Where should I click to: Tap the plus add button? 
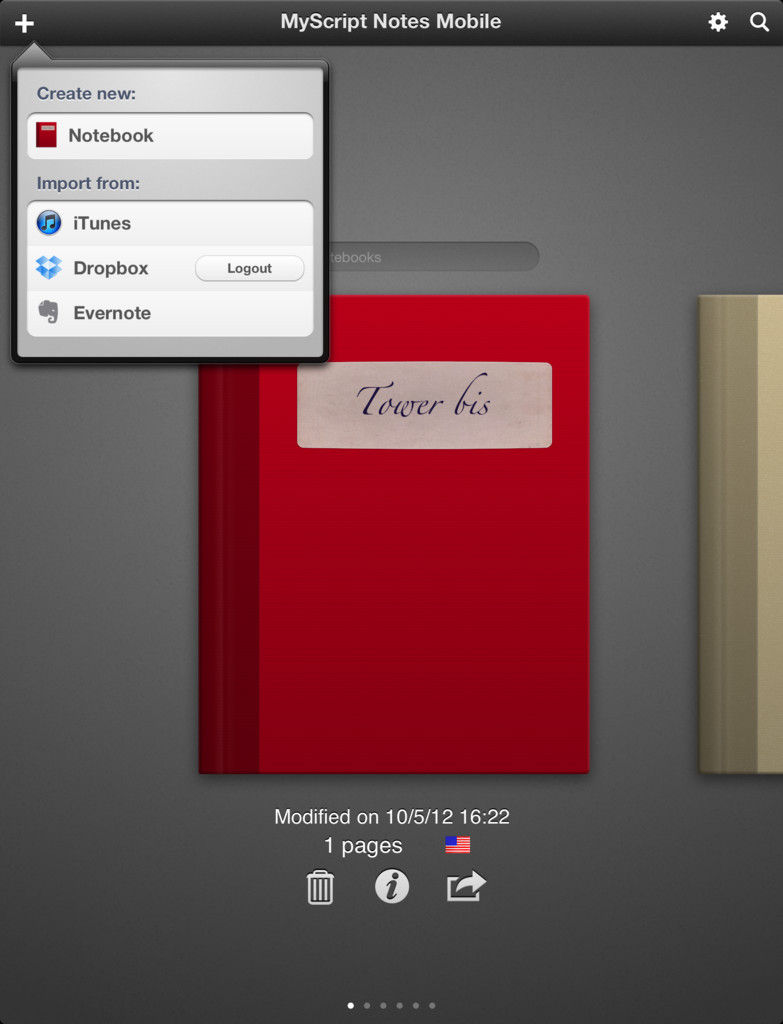tap(24, 24)
